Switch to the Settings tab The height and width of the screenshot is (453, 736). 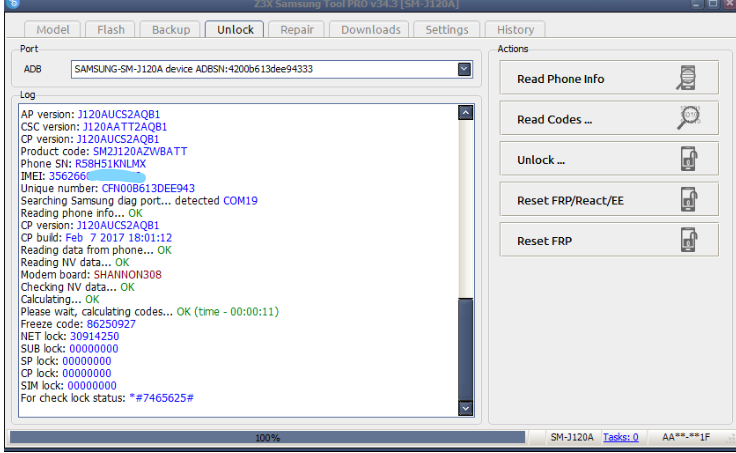[x=446, y=30]
